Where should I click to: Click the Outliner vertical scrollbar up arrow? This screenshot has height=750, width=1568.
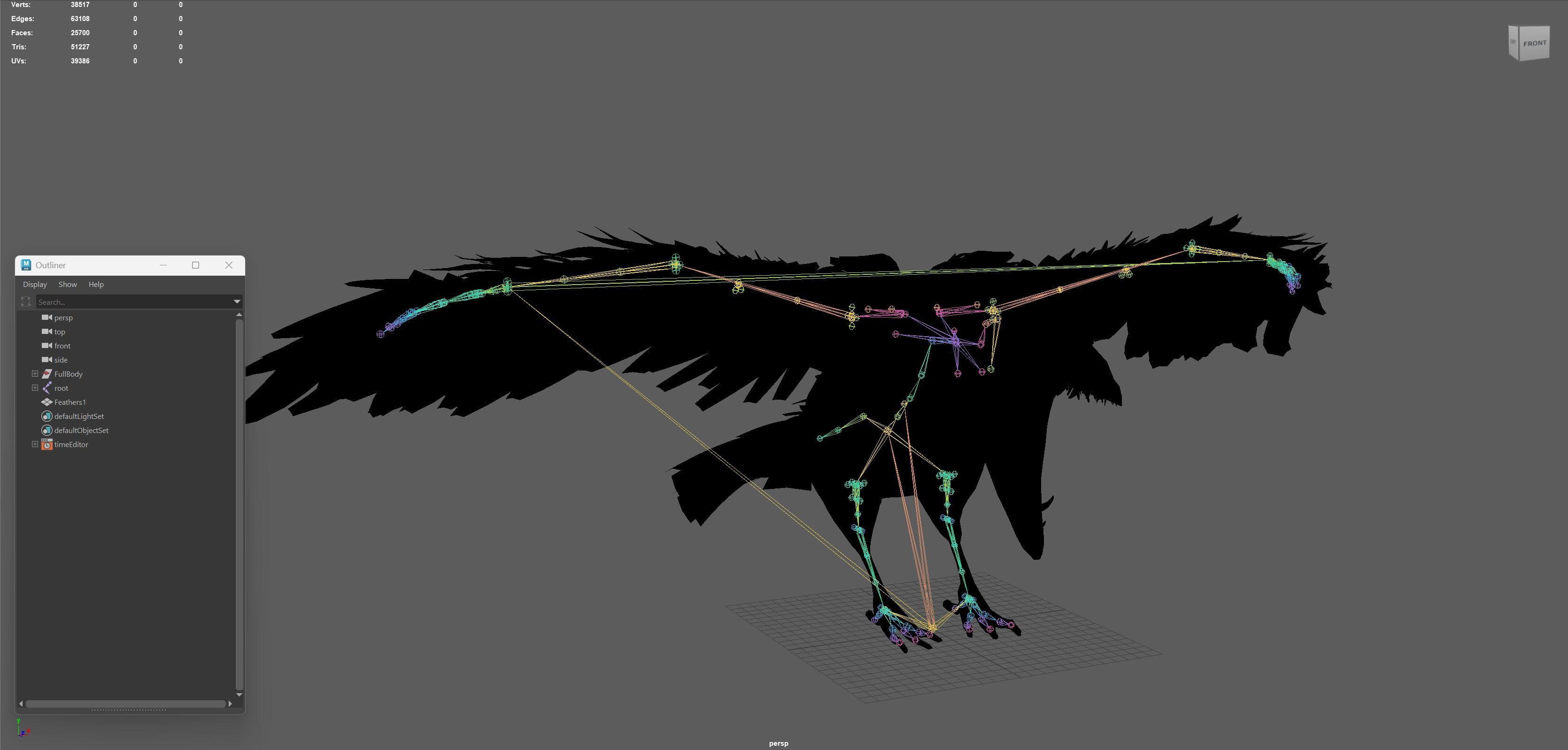pos(239,315)
